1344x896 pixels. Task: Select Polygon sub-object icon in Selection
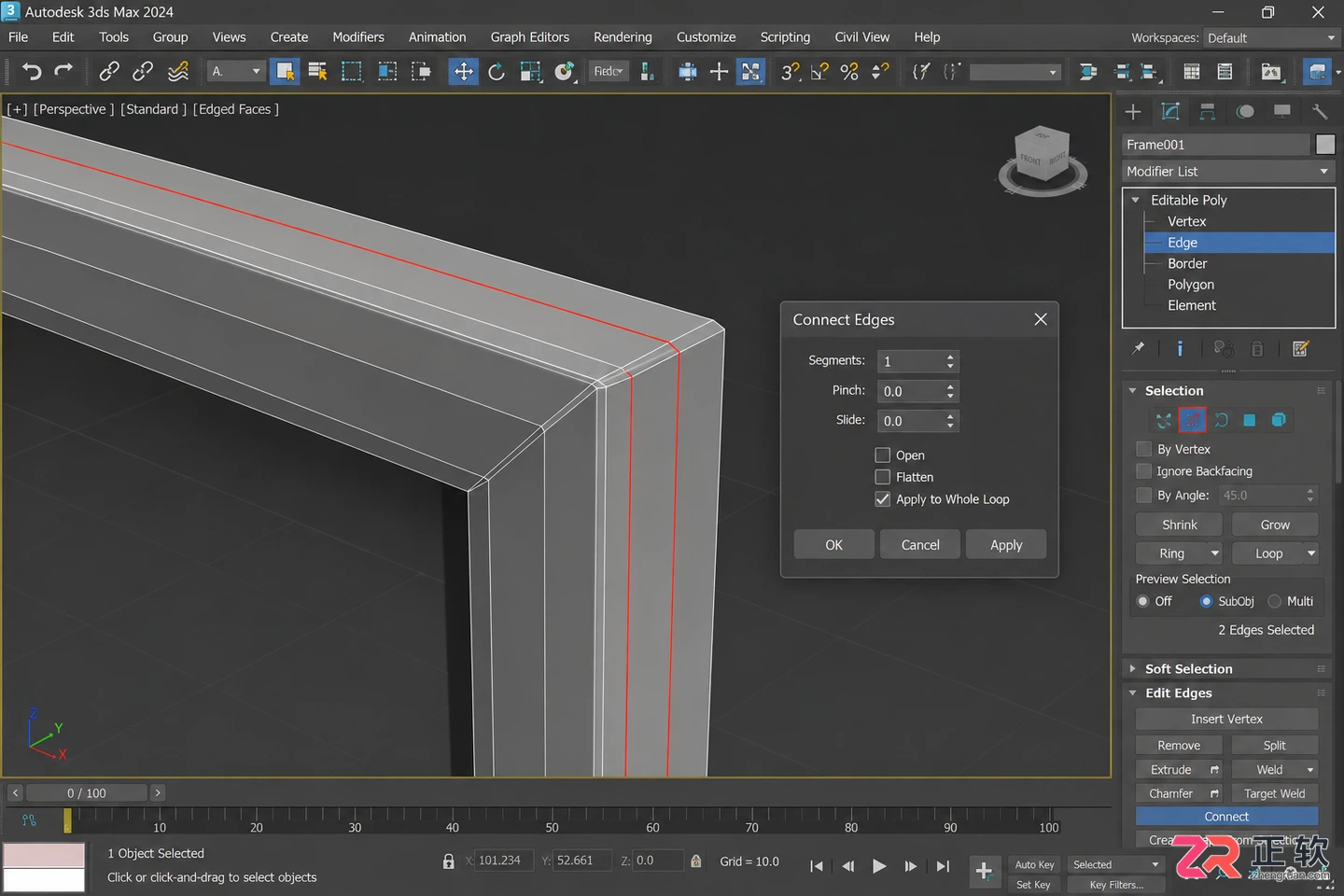pos(1250,420)
